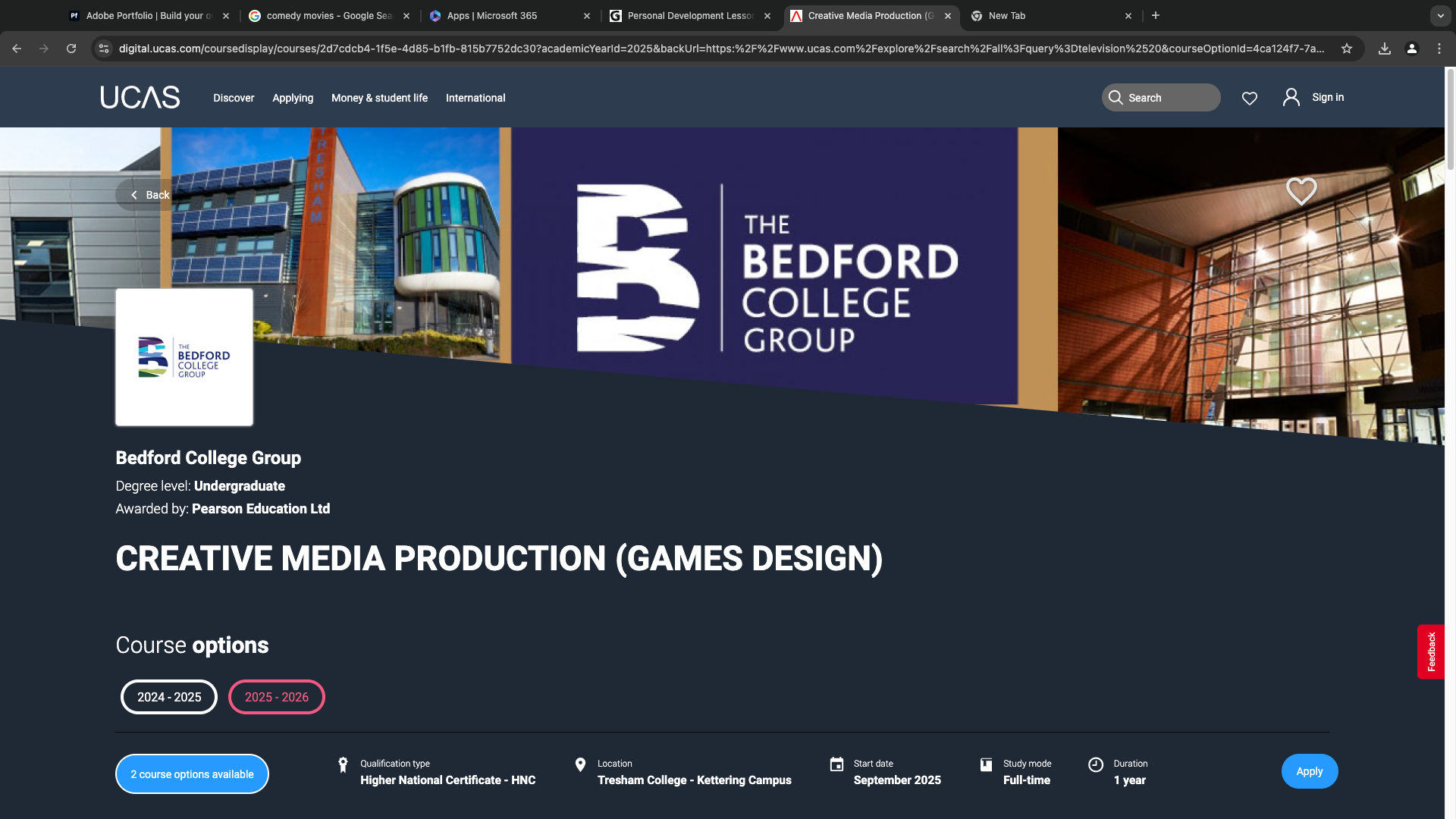Click 'Higher National Certificate - HNC' text
Image resolution: width=1456 pixels, height=819 pixels.
(447, 780)
